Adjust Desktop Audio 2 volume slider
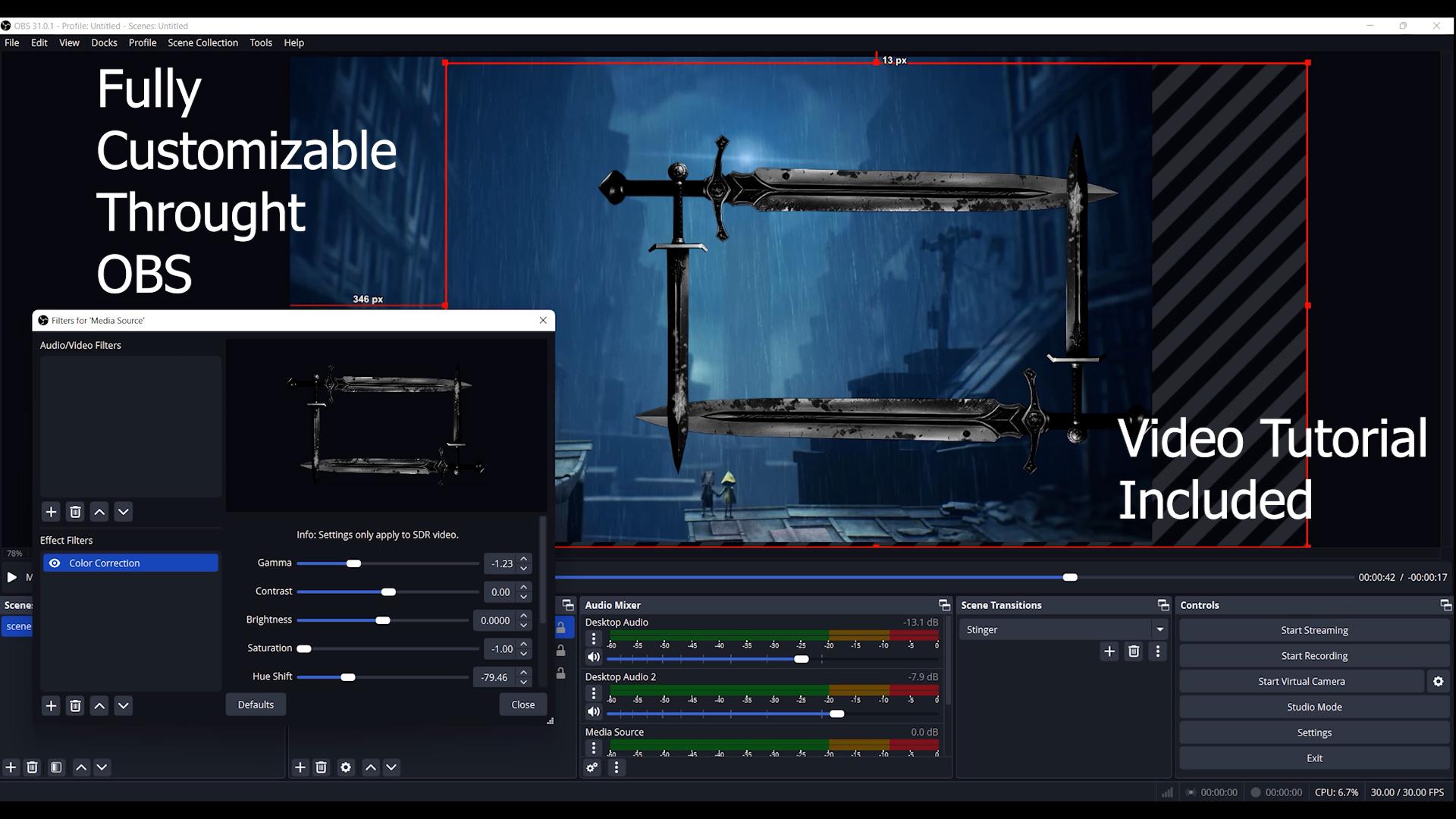This screenshot has height=819, width=1456. 836,714
